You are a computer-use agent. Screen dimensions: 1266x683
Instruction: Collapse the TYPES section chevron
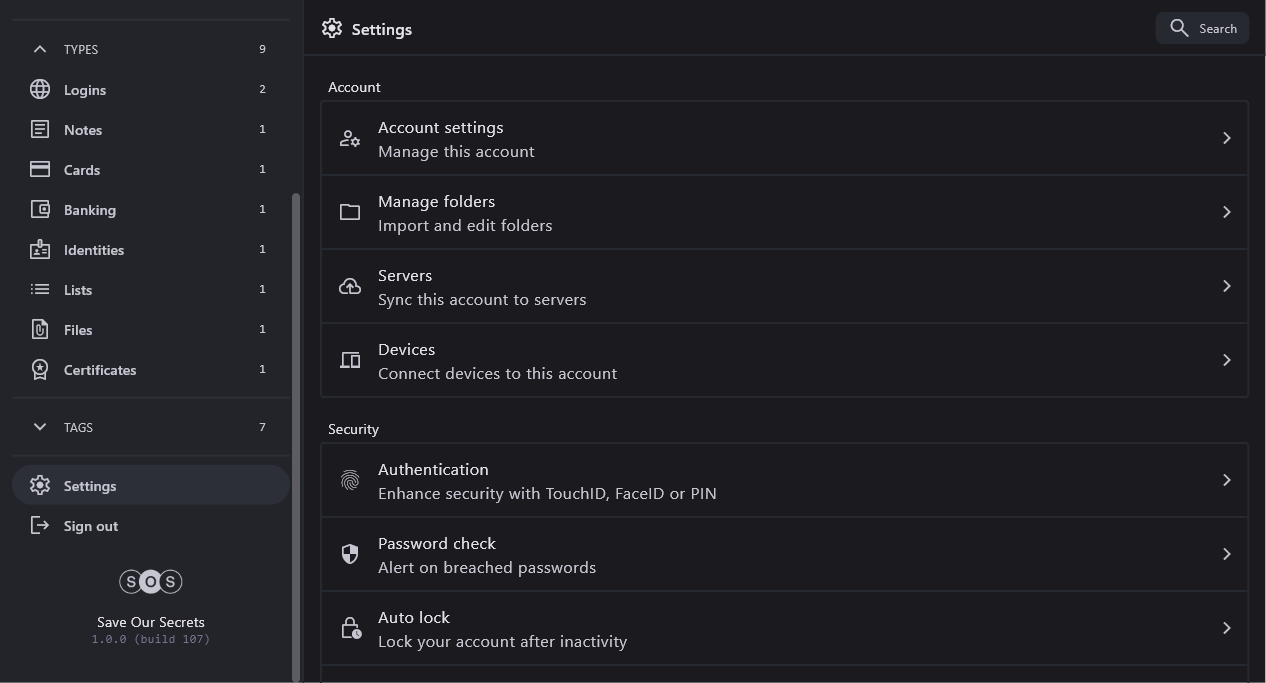pyautogui.click(x=40, y=49)
